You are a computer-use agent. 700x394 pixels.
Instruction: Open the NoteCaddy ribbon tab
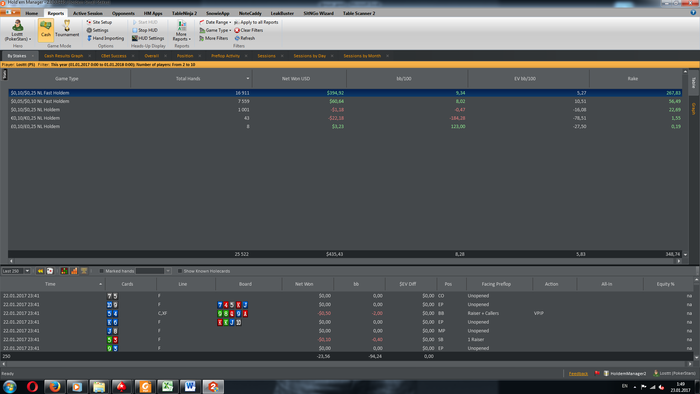click(x=250, y=13)
